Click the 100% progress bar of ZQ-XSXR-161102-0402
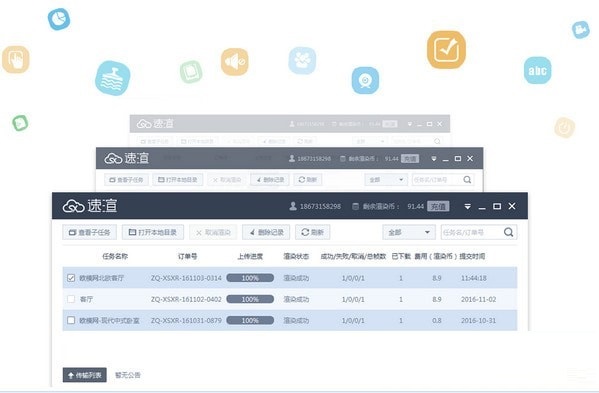Image resolution: width=599 pixels, height=393 pixels. [x=250, y=299]
